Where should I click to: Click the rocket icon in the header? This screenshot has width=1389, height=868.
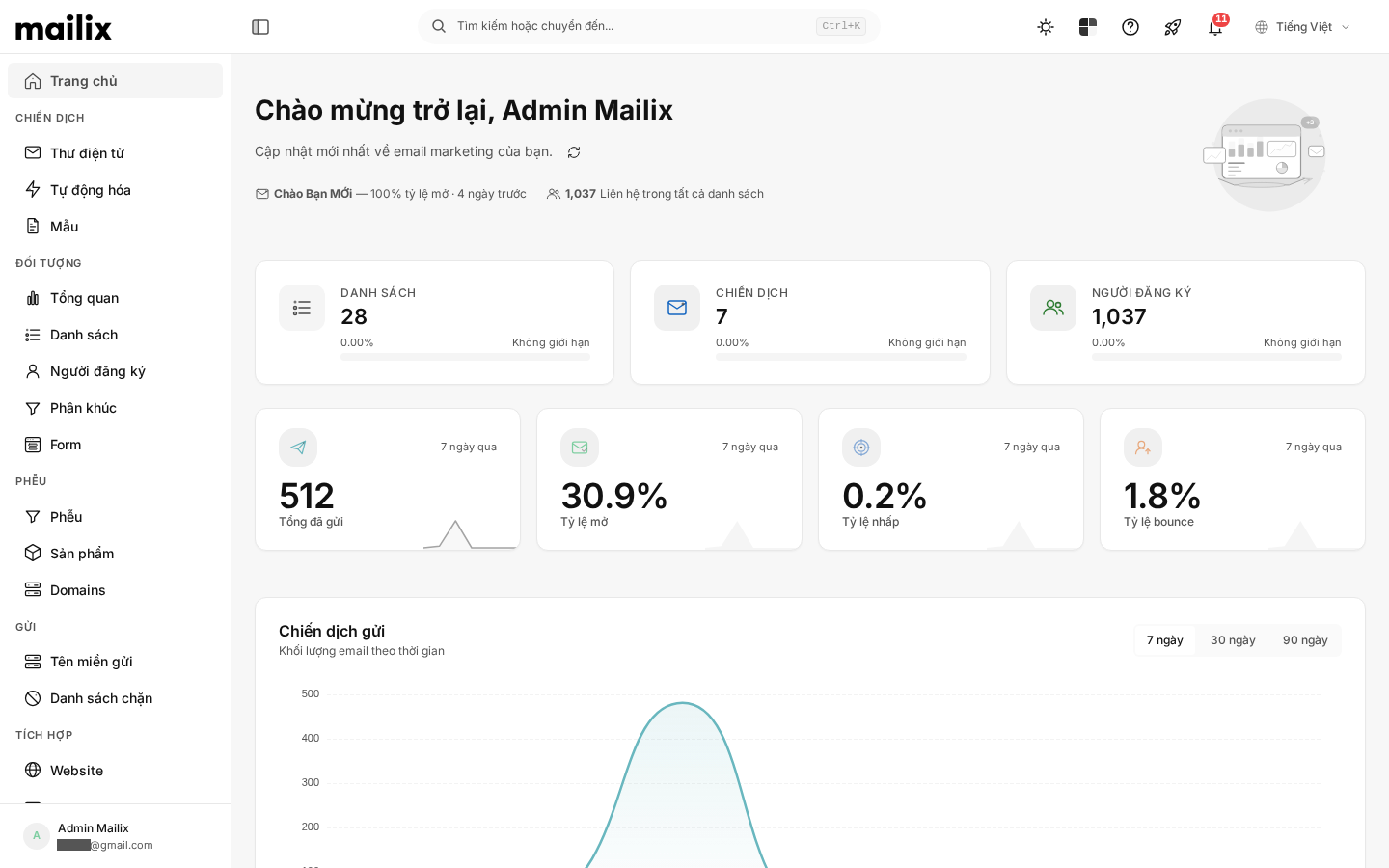click(1173, 27)
